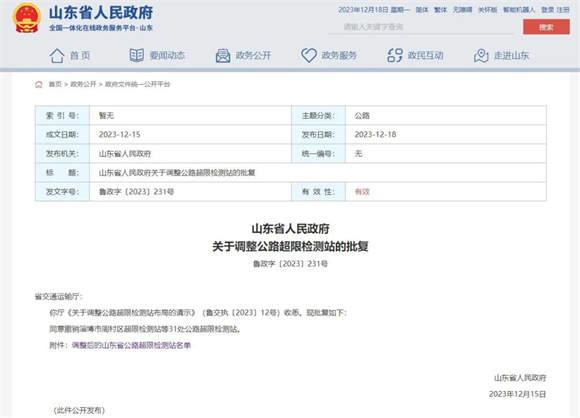The height and width of the screenshot is (418, 580).
Task: Click the red 搜索 search button
Action: (546, 27)
